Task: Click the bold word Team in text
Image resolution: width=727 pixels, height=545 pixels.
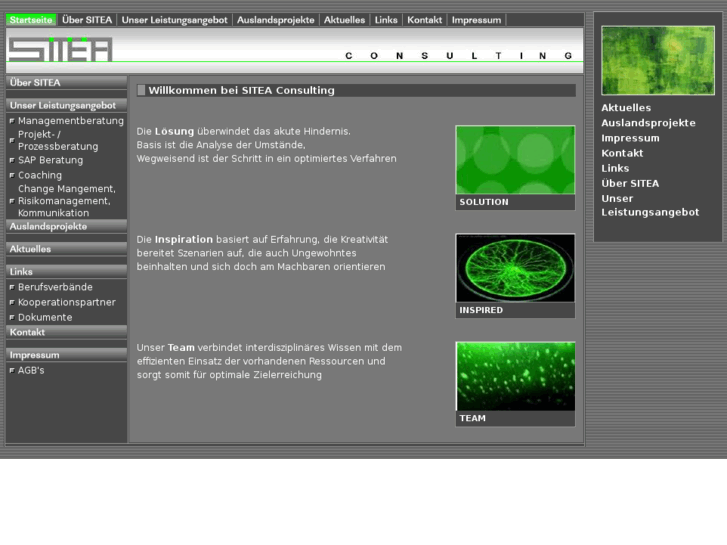Action: coord(181,347)
